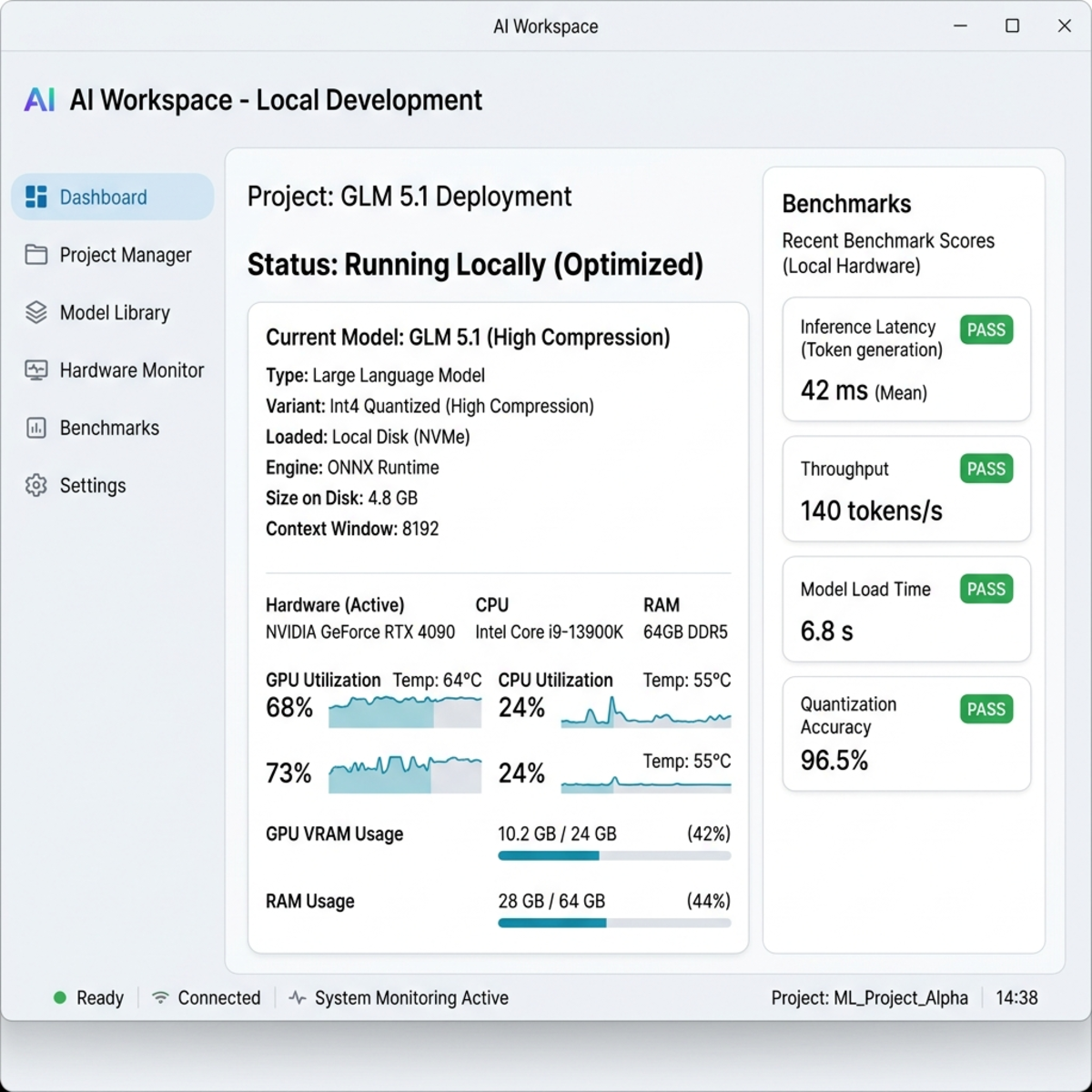Click GPU 'Temp: 64°C' reading
1092x1092 pixels.
point(437,680)
